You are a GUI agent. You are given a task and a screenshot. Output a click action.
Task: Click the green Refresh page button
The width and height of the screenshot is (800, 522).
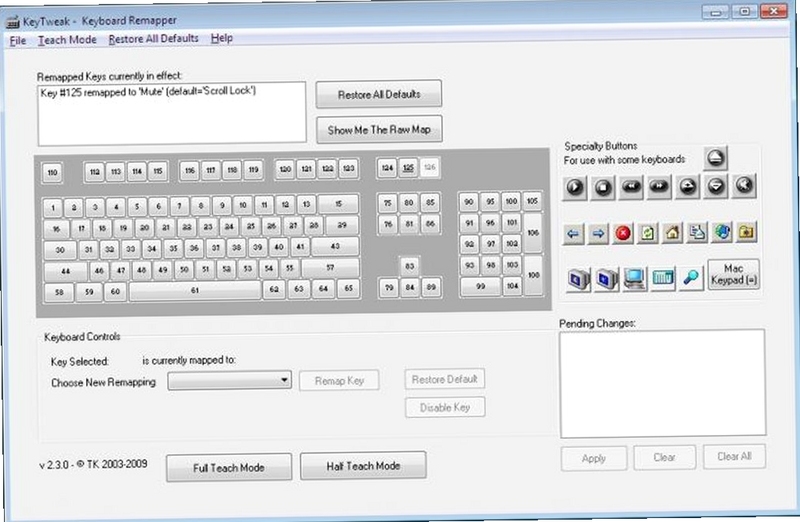point(647,233)
